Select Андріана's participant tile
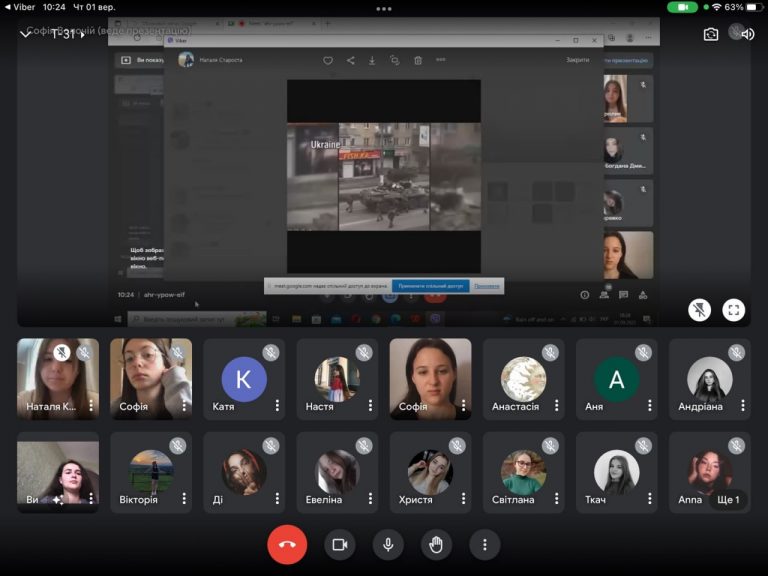 click(x=710, y=379)
